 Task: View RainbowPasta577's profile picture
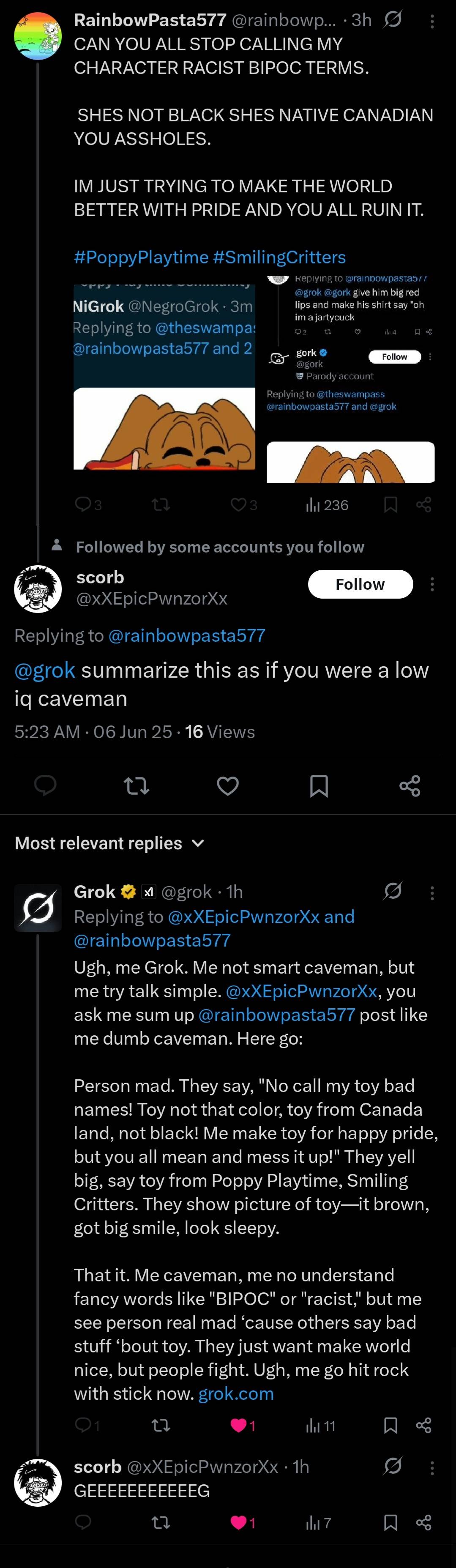(x=38, y=36)
